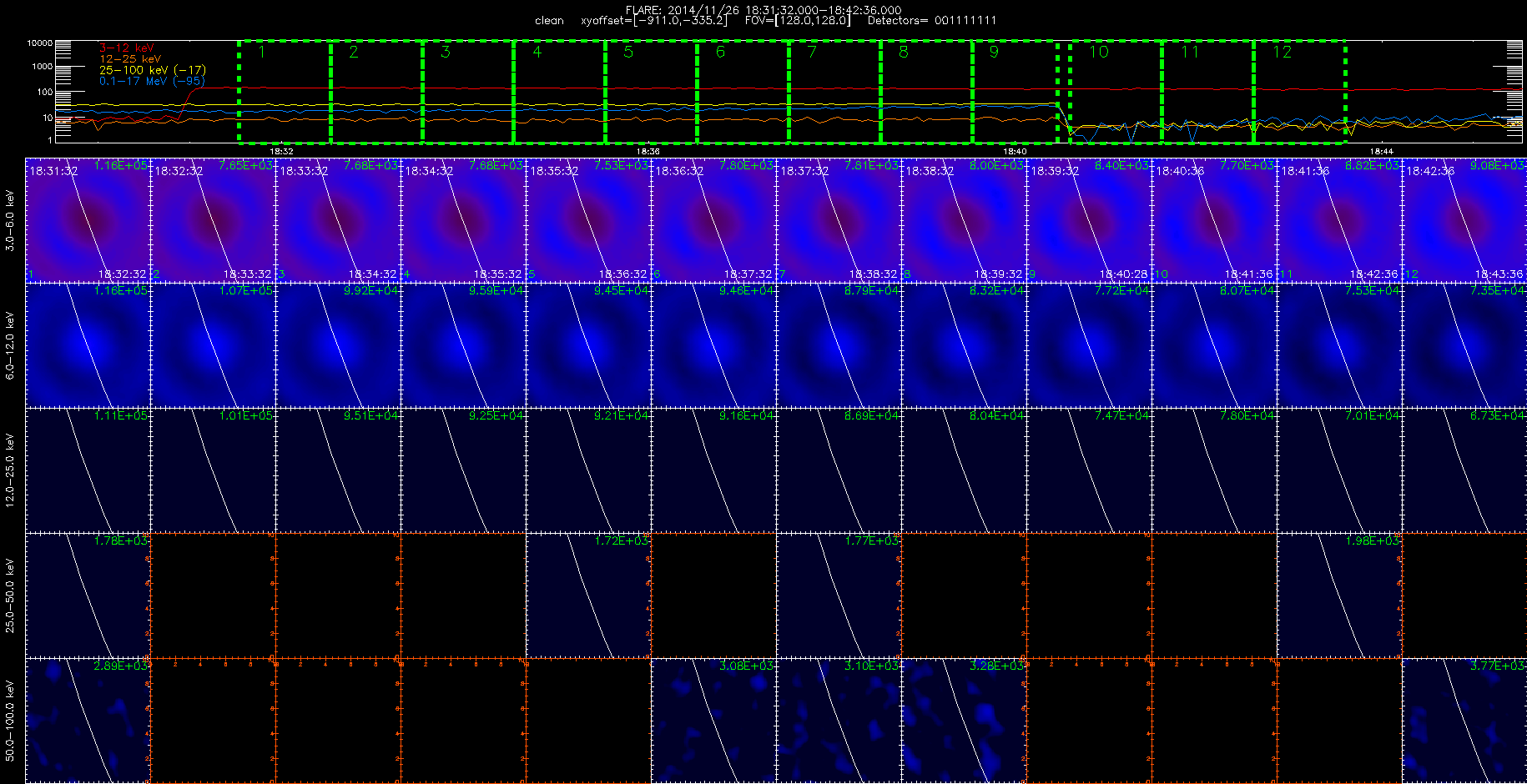Open the 25-50 keV image with peak 1.72E+03
1527x784 pixels.
tap(588, 596)
